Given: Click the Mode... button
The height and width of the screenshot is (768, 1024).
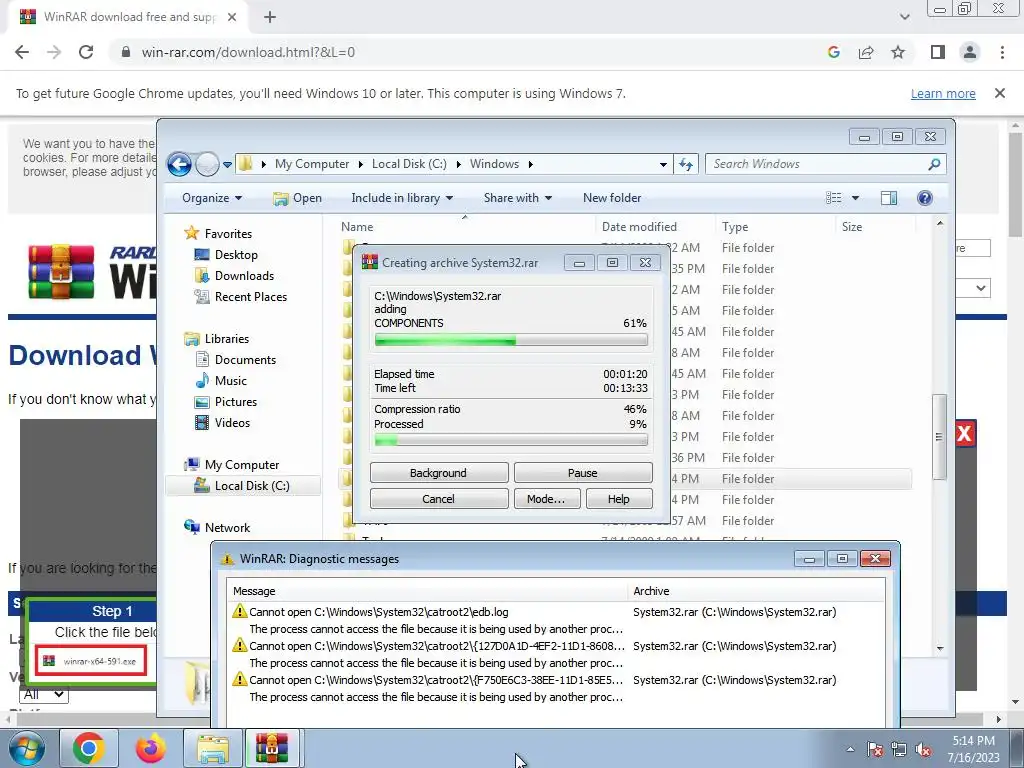Looking at the screenshot, I should (x=546, y=499).
